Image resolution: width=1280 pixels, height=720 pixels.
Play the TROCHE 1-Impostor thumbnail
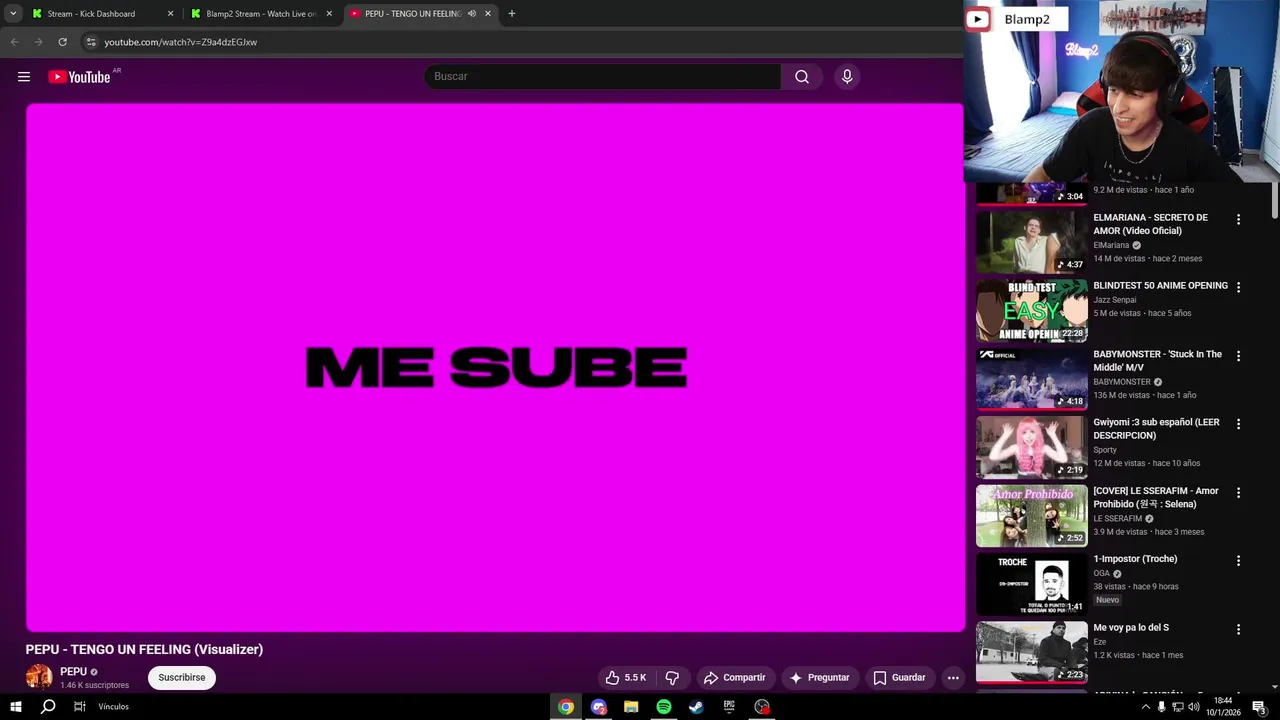point(1031,584)
